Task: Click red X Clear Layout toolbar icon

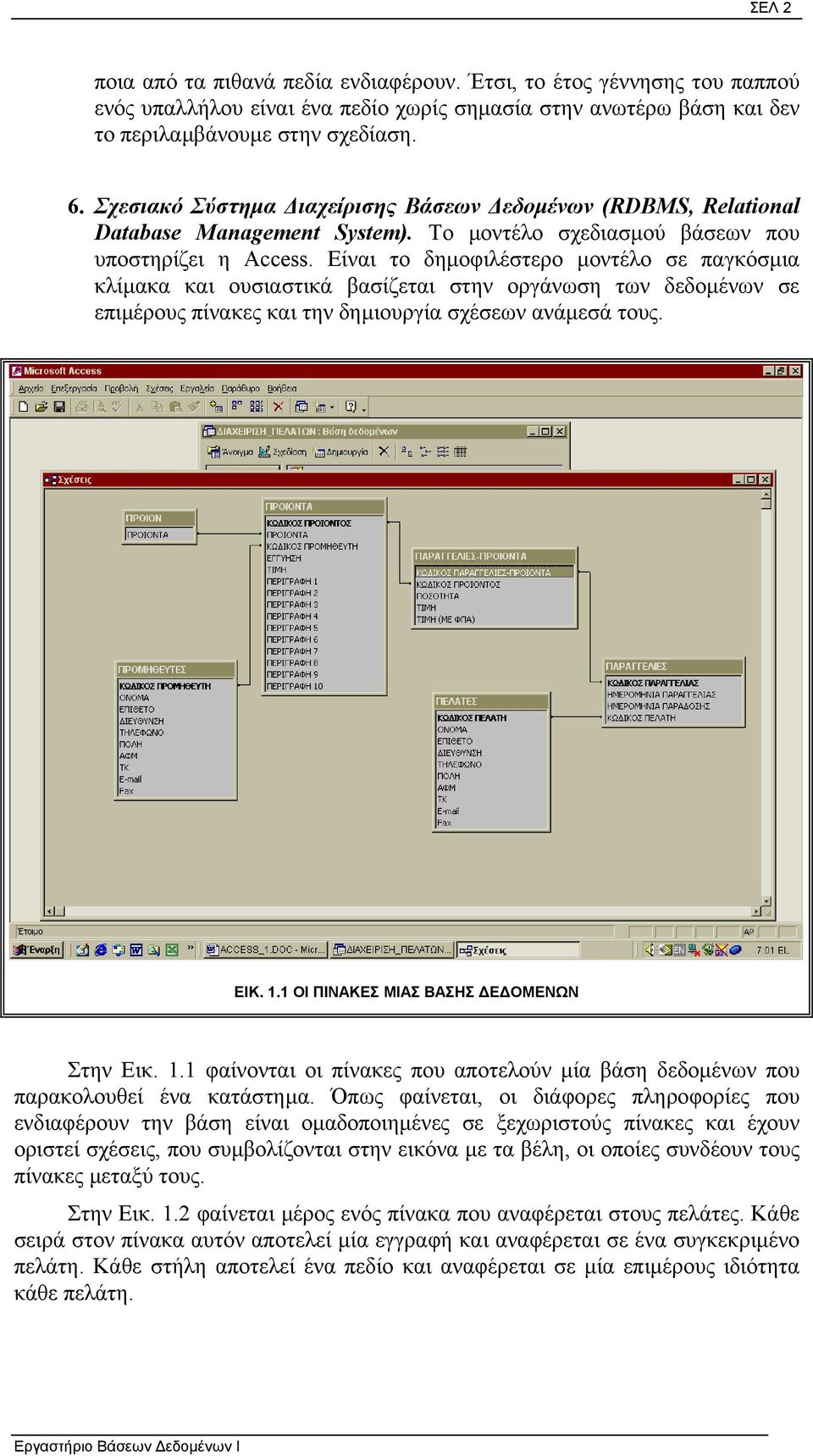Action: click(278, 407)
